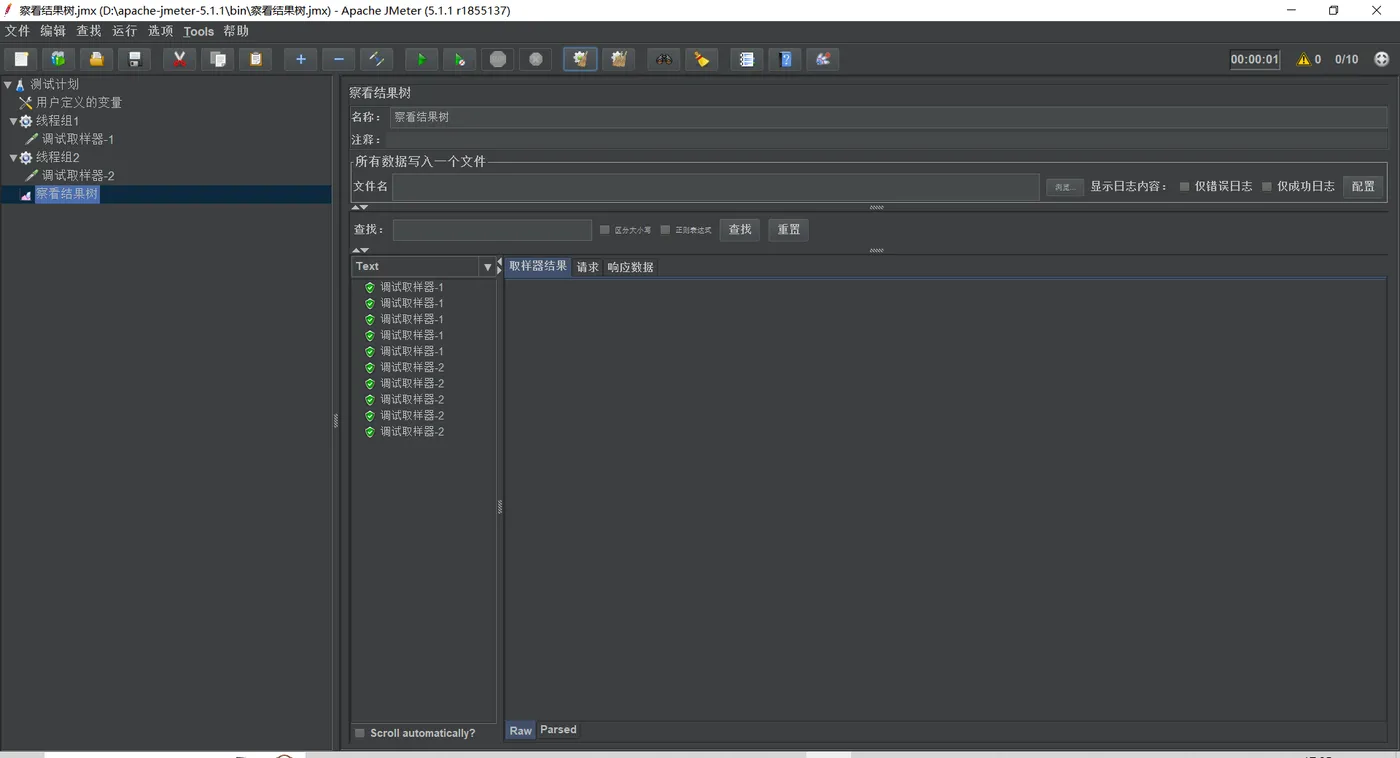The image size is (1400, 758).
Task: Open 帮助 menu
Action: click(236, 31)
